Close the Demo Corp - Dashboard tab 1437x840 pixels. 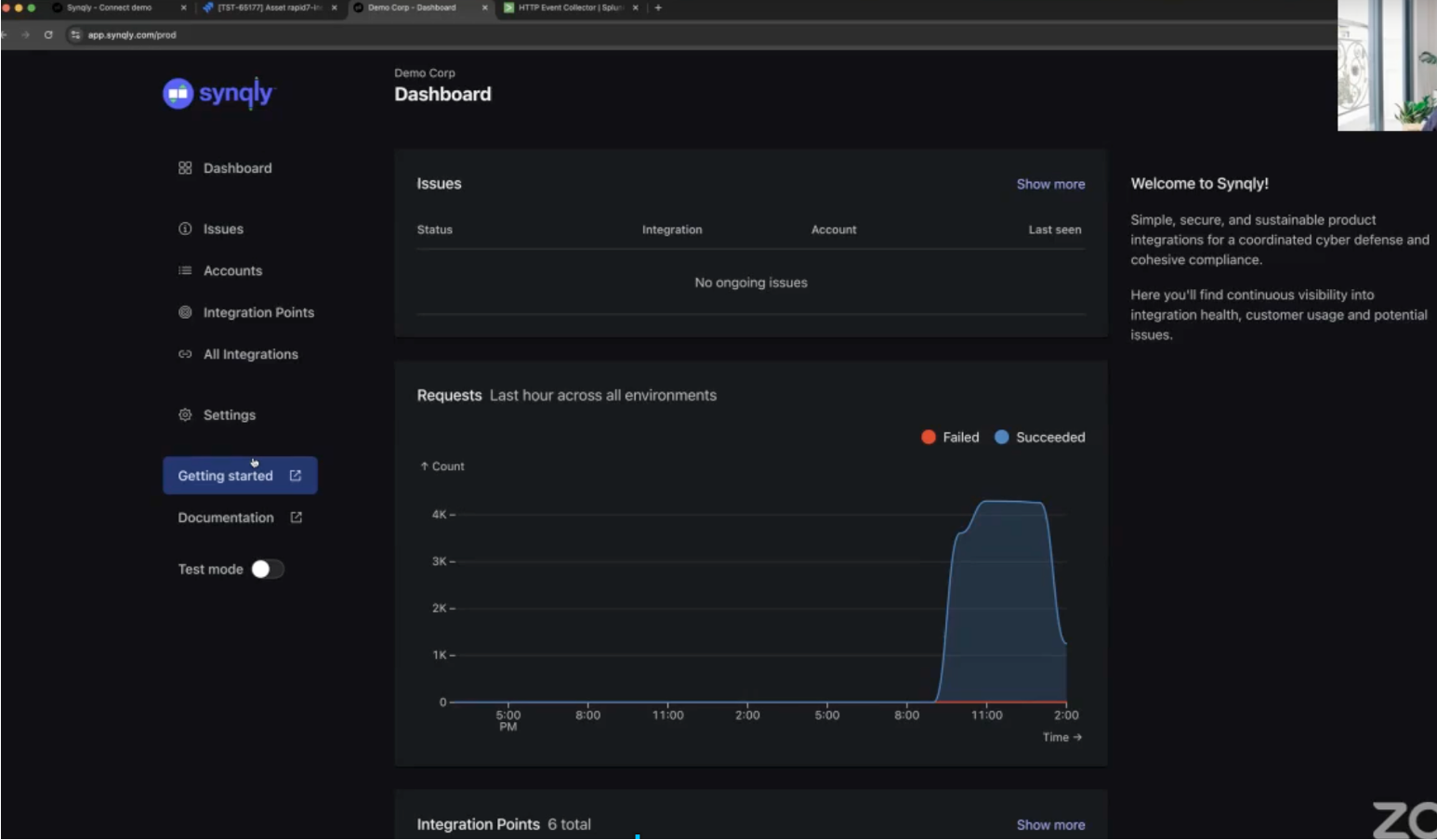coord(484,7)
